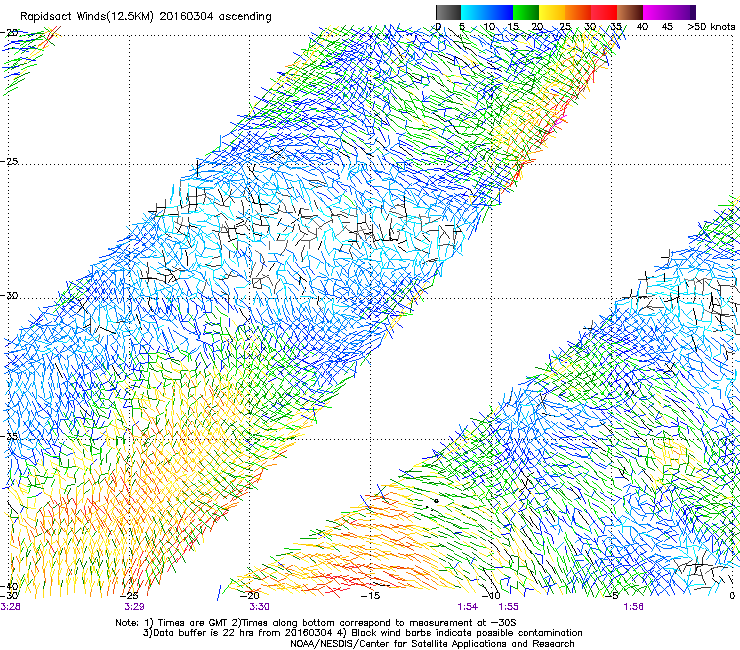The width and height of the screenshot is (740, 650).
Task: Click the legend value '25' under color bar
Action: (565, 26)
